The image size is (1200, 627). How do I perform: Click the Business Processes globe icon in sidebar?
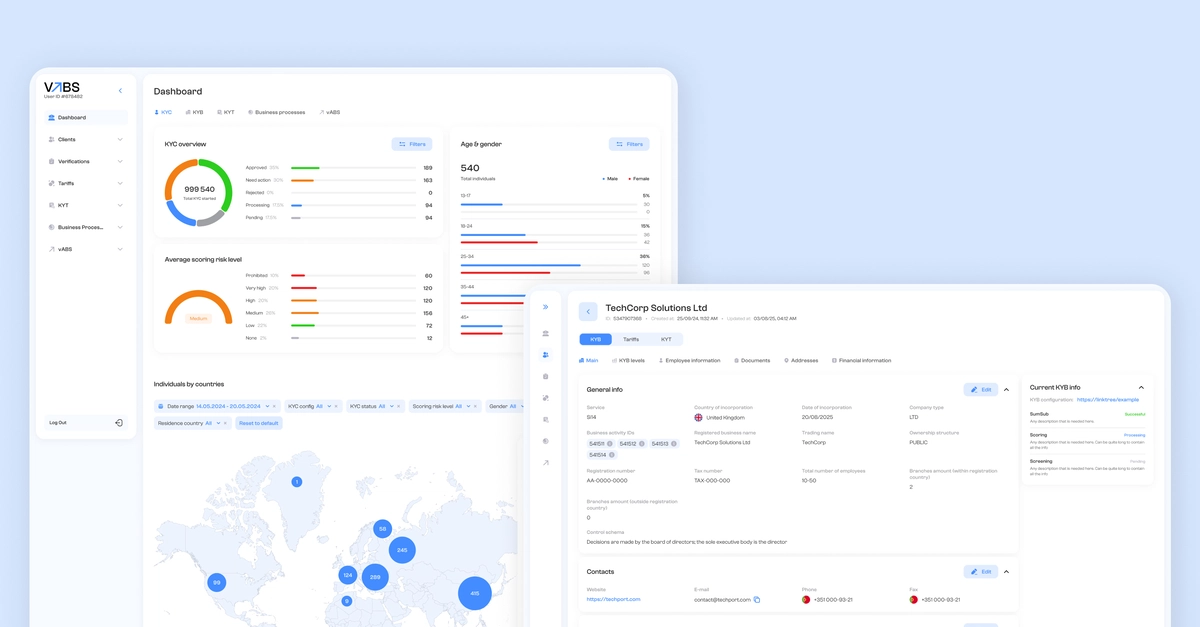(x=52, y=227)
